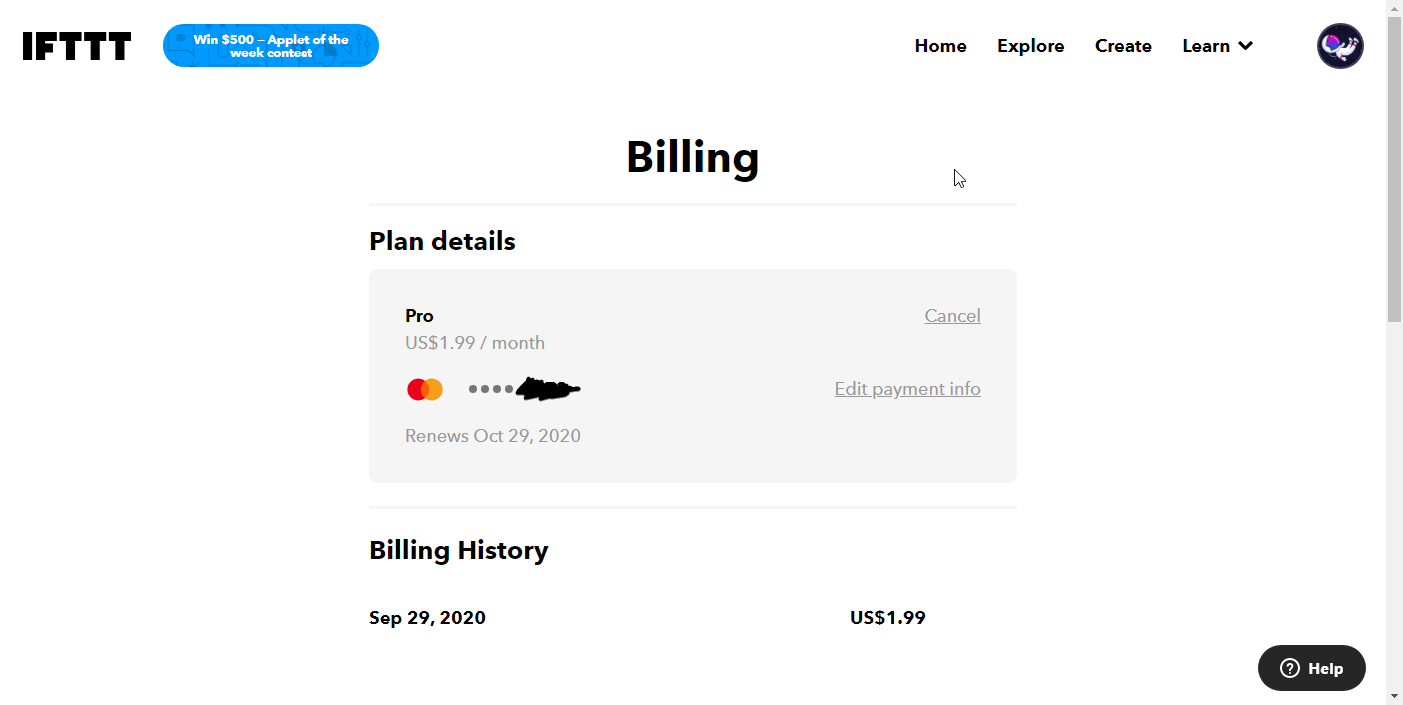Open the Explore page
This screenshot has width=1403, height=705.
(1030, 46)
